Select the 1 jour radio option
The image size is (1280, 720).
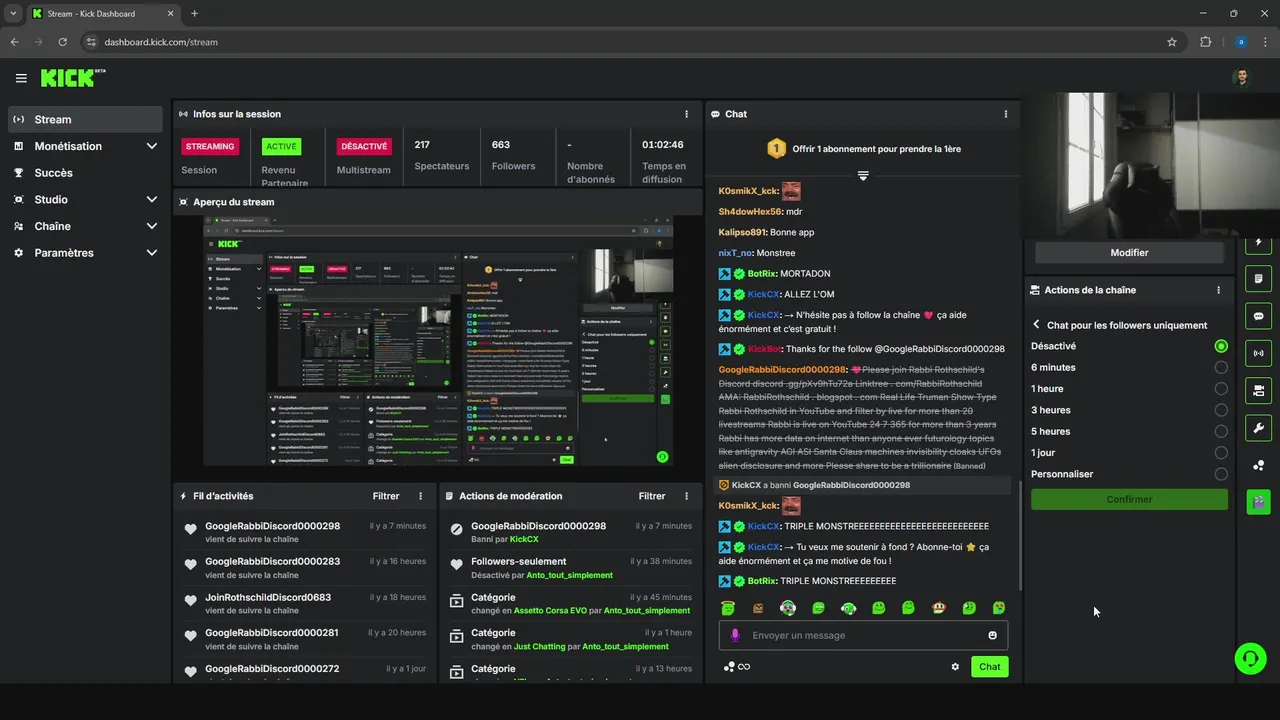tap(1221, 453)
